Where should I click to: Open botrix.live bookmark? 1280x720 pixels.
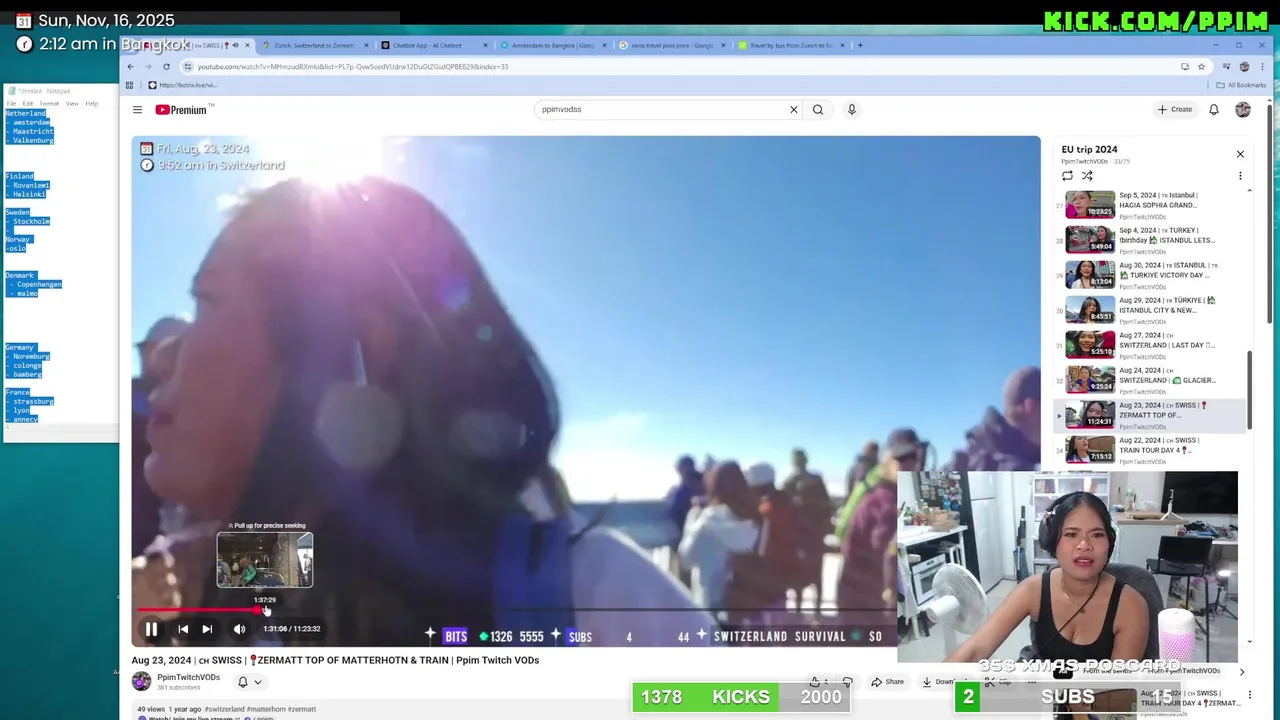pos(182,85)
